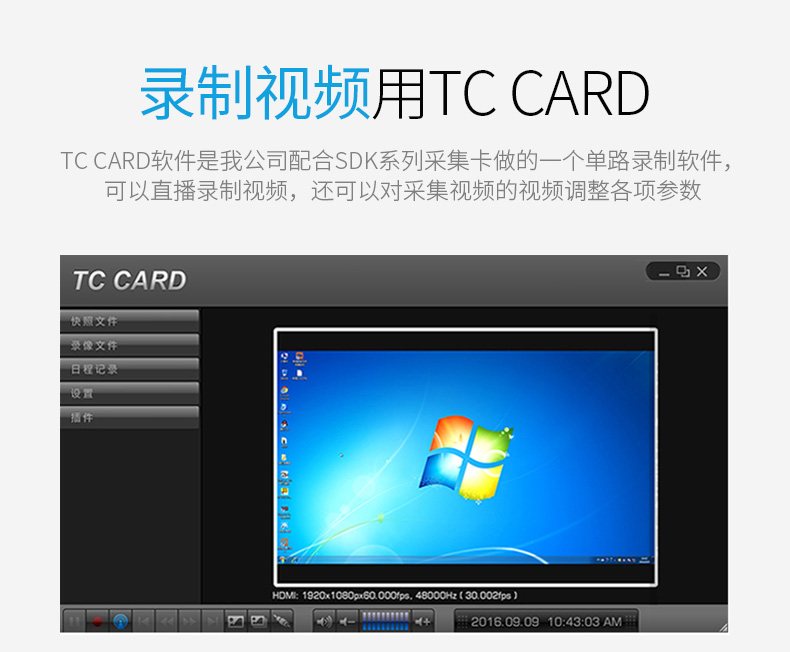Take a snapshot with the first picture icon

pyautogui.click(x=235, y=621)
